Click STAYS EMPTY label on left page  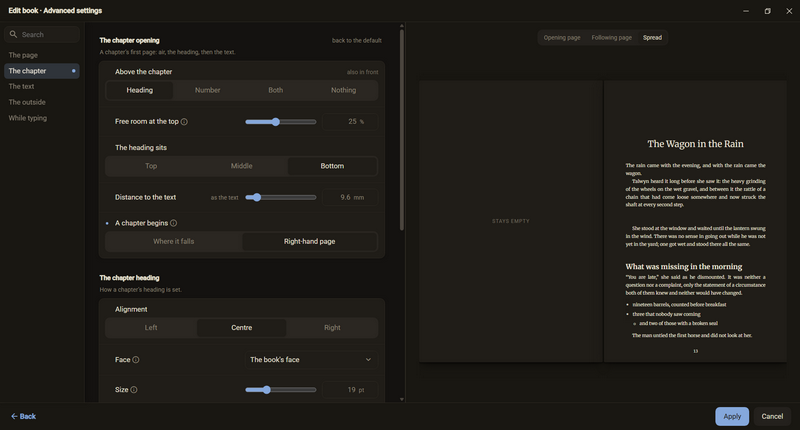(511, 221)
